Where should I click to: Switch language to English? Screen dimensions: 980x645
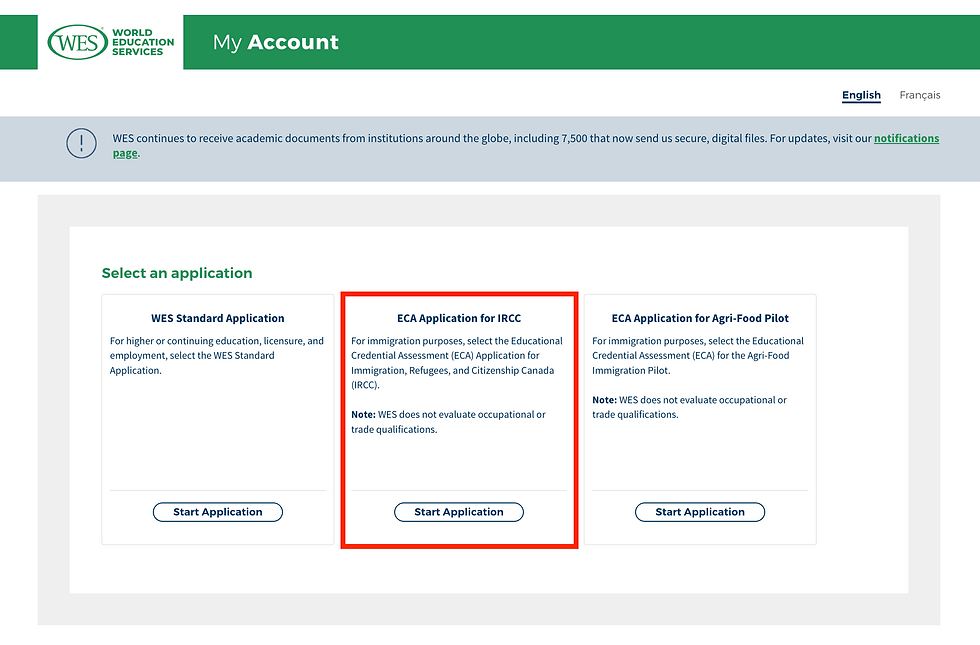coord(861,96)
